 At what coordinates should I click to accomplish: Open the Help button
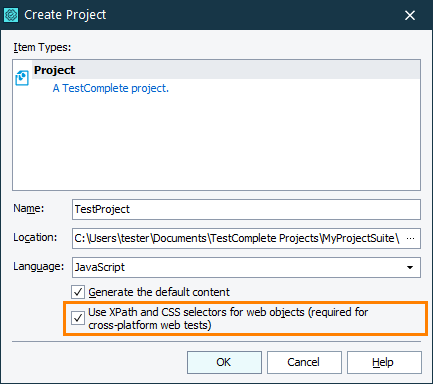384,362
